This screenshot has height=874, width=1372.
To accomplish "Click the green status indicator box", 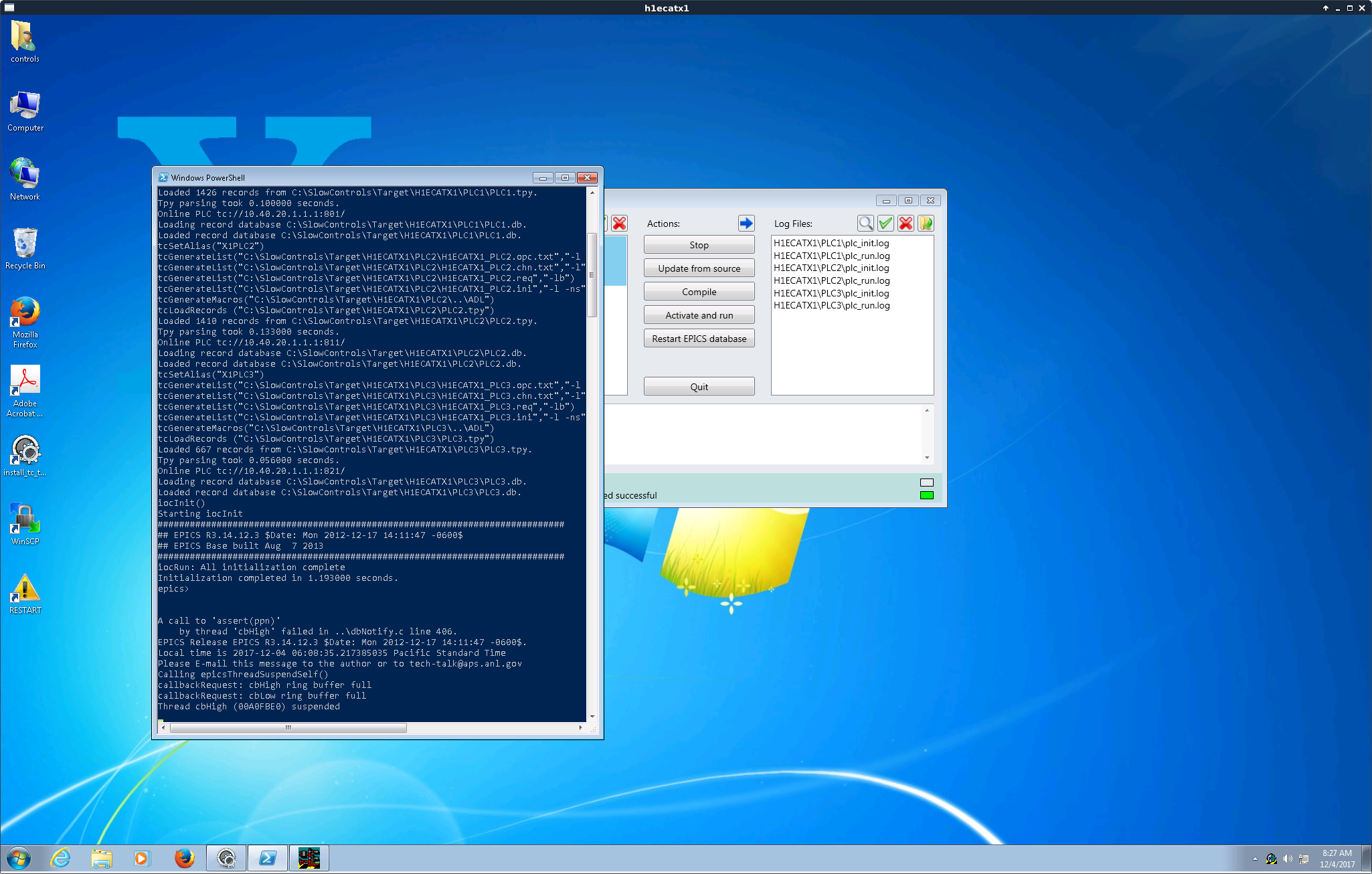I will (926, 495).
